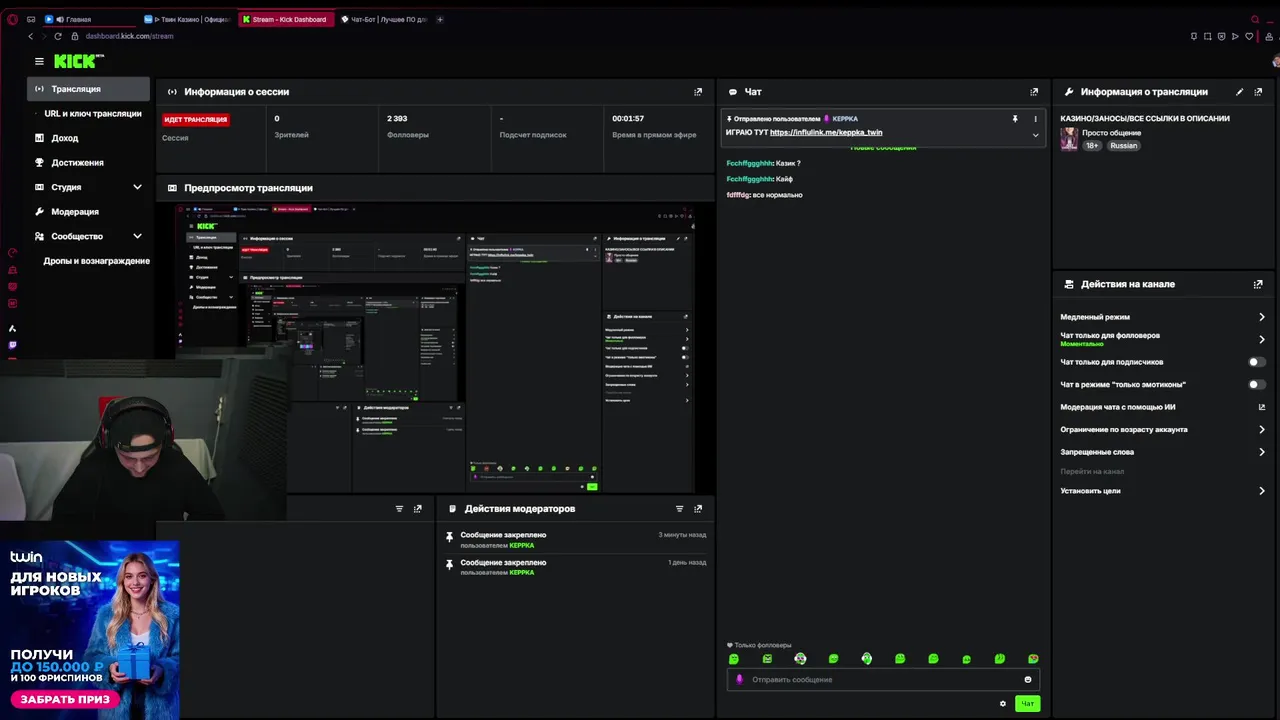Open filter for Действия модераторов panel
The width and height of the screenshot is (1280, 720).
[680, 509]
